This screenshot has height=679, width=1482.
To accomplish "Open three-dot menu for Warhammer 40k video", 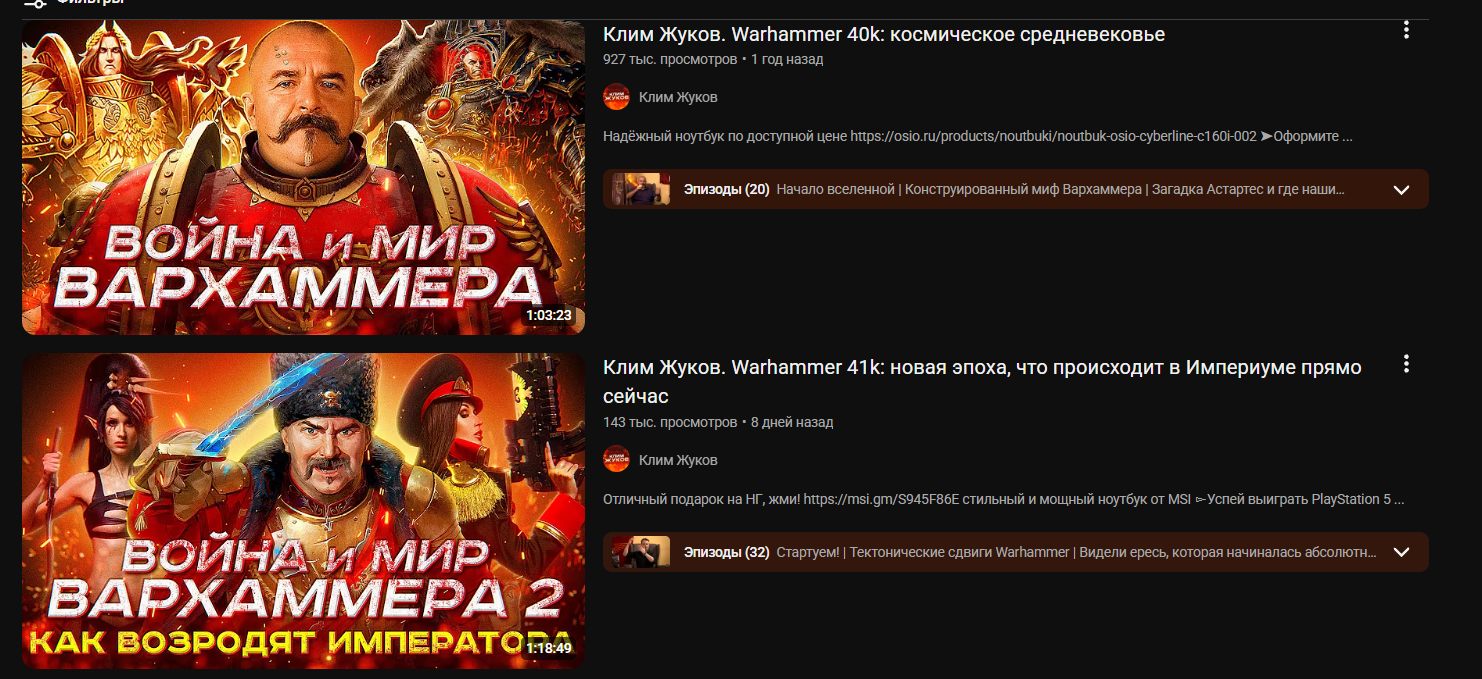I will click(1406, 30).
